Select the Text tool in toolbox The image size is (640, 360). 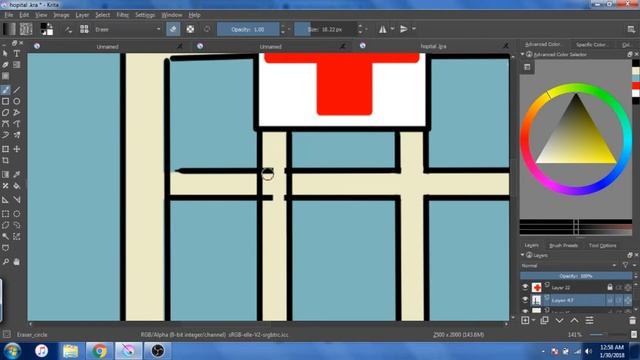point(17,53)
